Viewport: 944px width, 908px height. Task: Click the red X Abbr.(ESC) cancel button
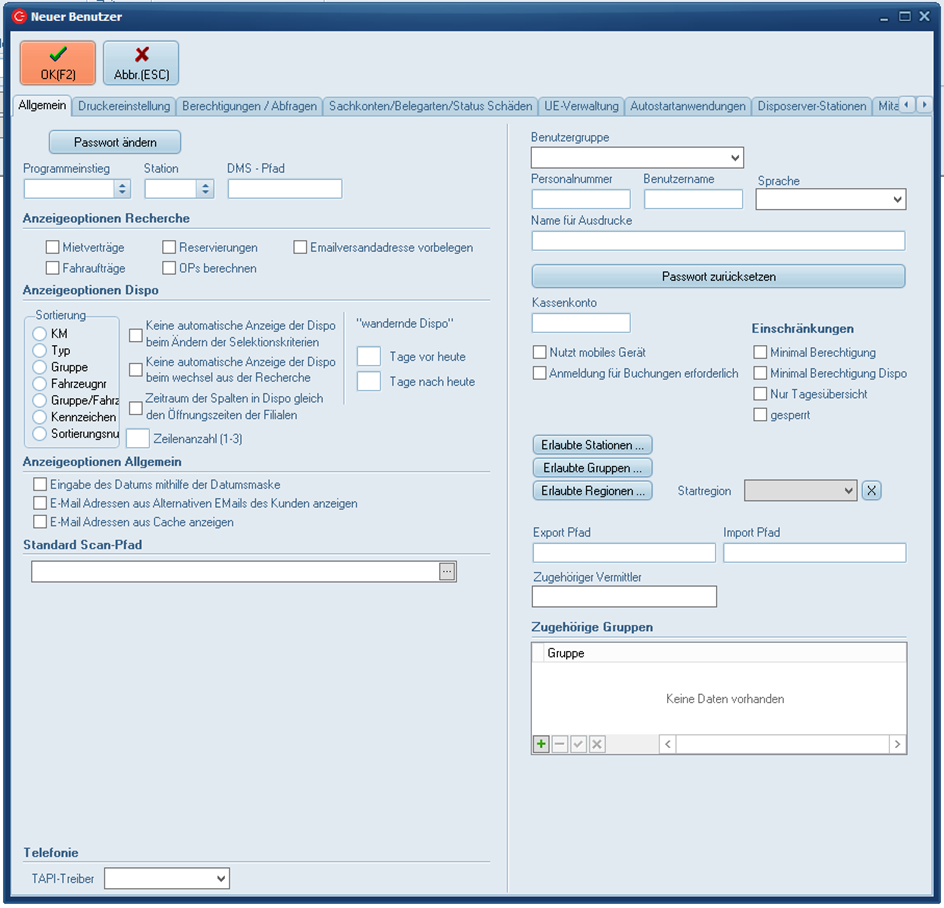point(141,63)
